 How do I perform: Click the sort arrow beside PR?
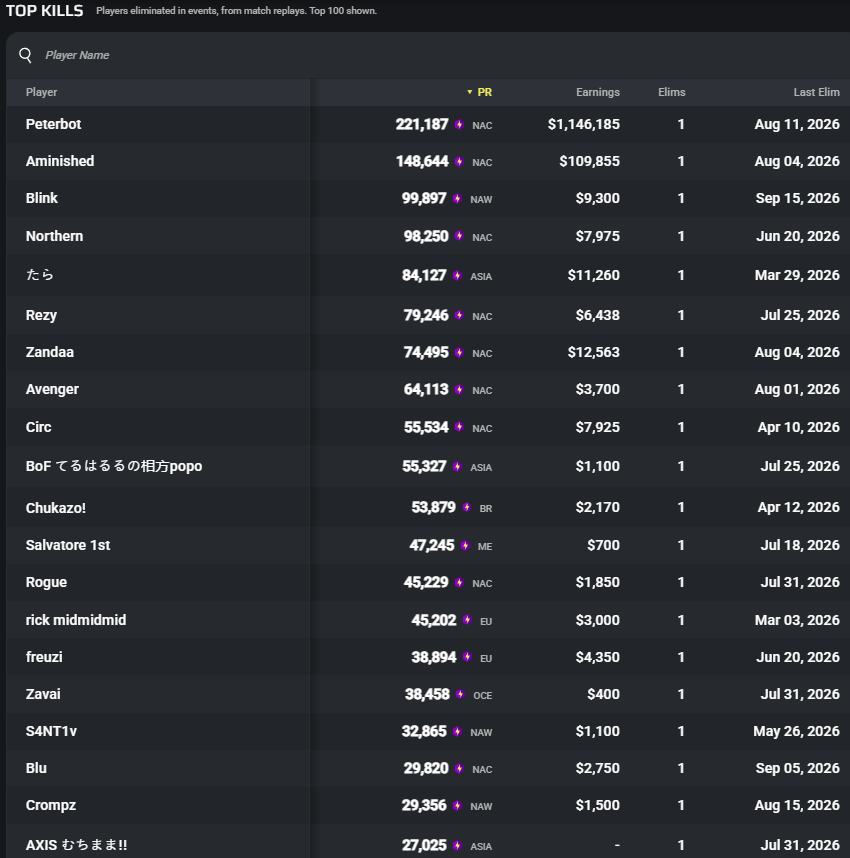coord(470,92)
